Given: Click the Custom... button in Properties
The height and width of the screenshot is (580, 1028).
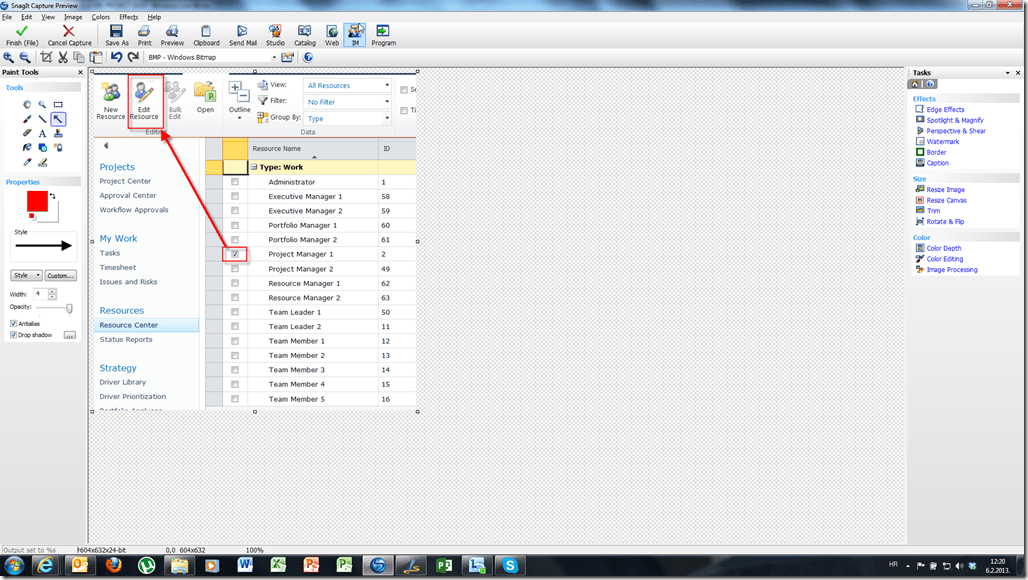Looking at the screenshot, I should (61, 275).
